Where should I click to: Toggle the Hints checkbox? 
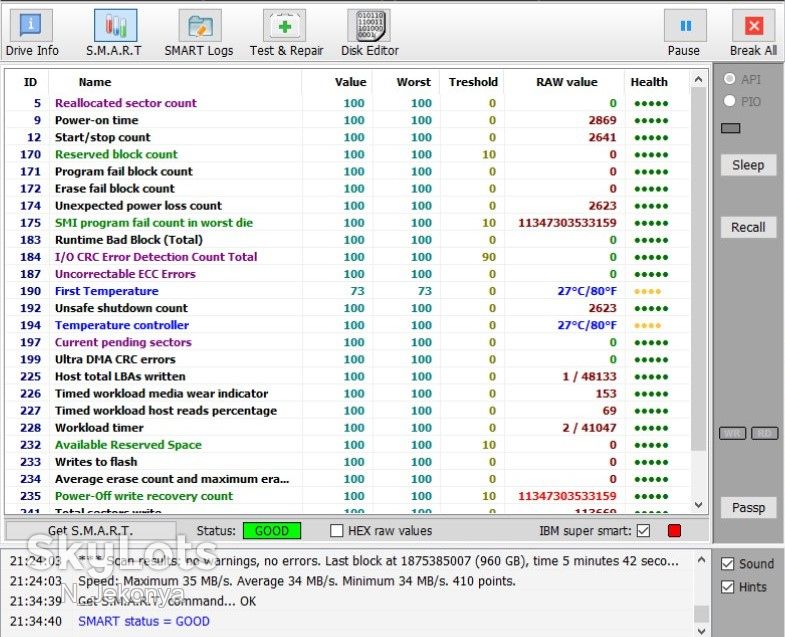coord(727,587)
